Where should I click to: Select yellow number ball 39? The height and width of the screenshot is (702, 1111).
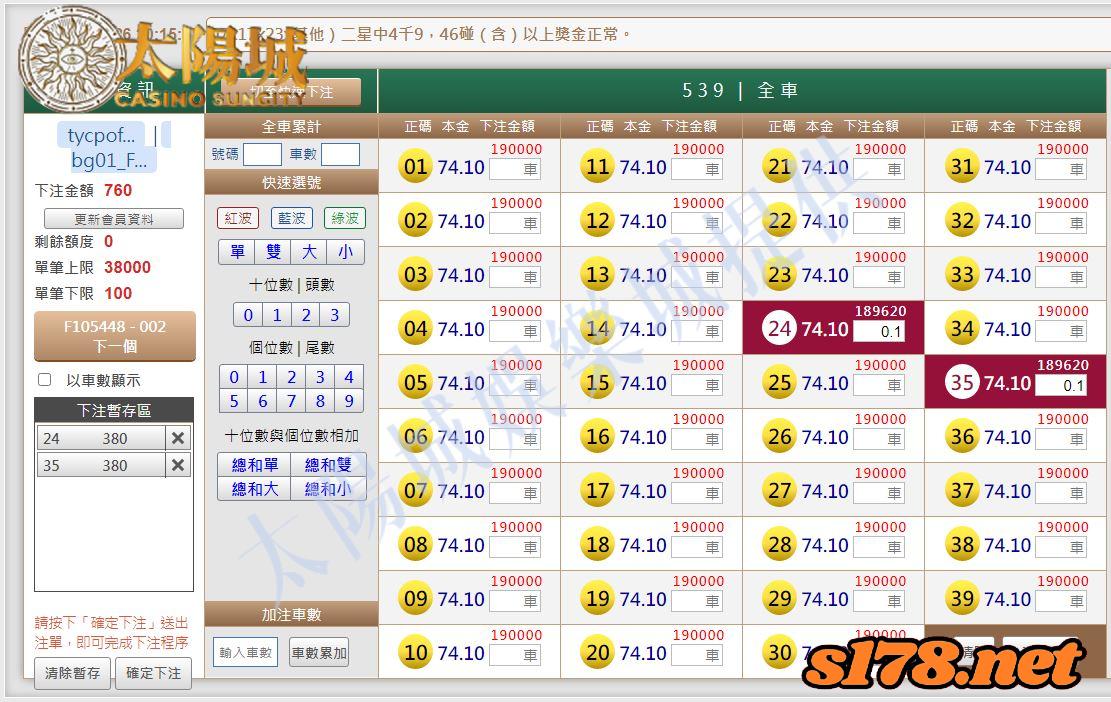[962, 599]
